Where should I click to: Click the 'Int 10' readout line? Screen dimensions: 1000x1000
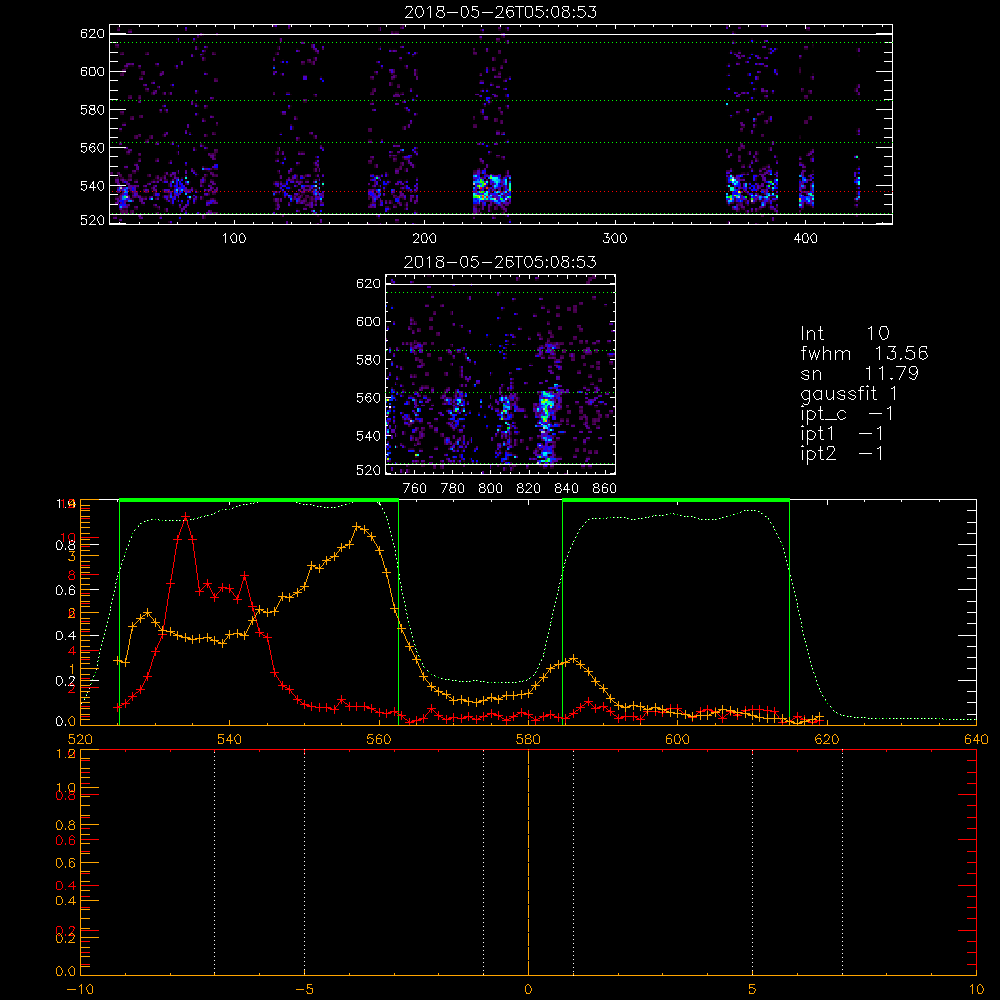click(x=844, y=333)
